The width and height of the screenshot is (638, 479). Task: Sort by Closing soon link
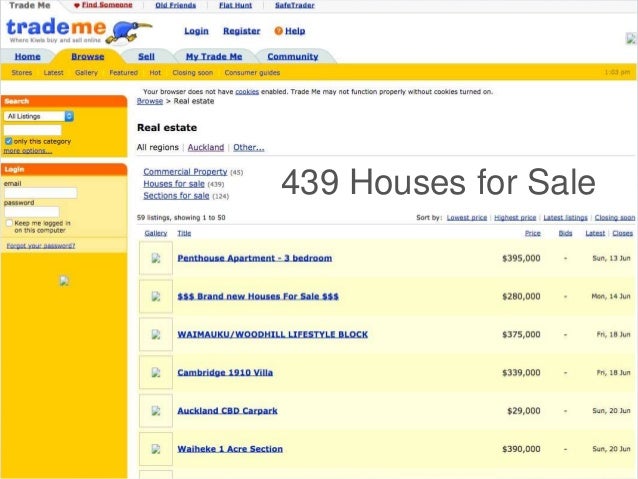tap(615, 218)
